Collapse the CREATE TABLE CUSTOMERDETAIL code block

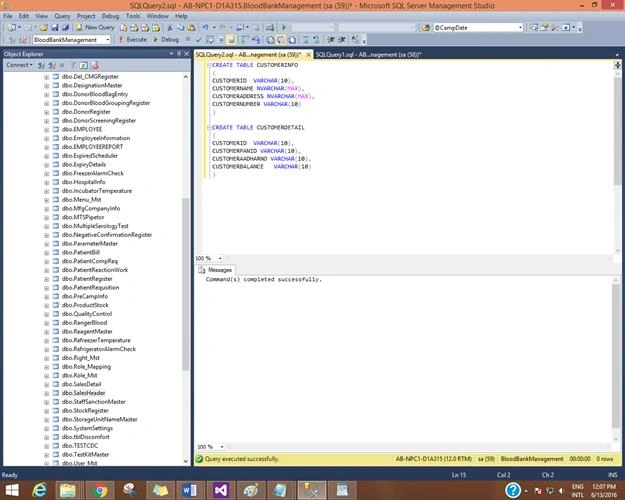pos(209,128)
